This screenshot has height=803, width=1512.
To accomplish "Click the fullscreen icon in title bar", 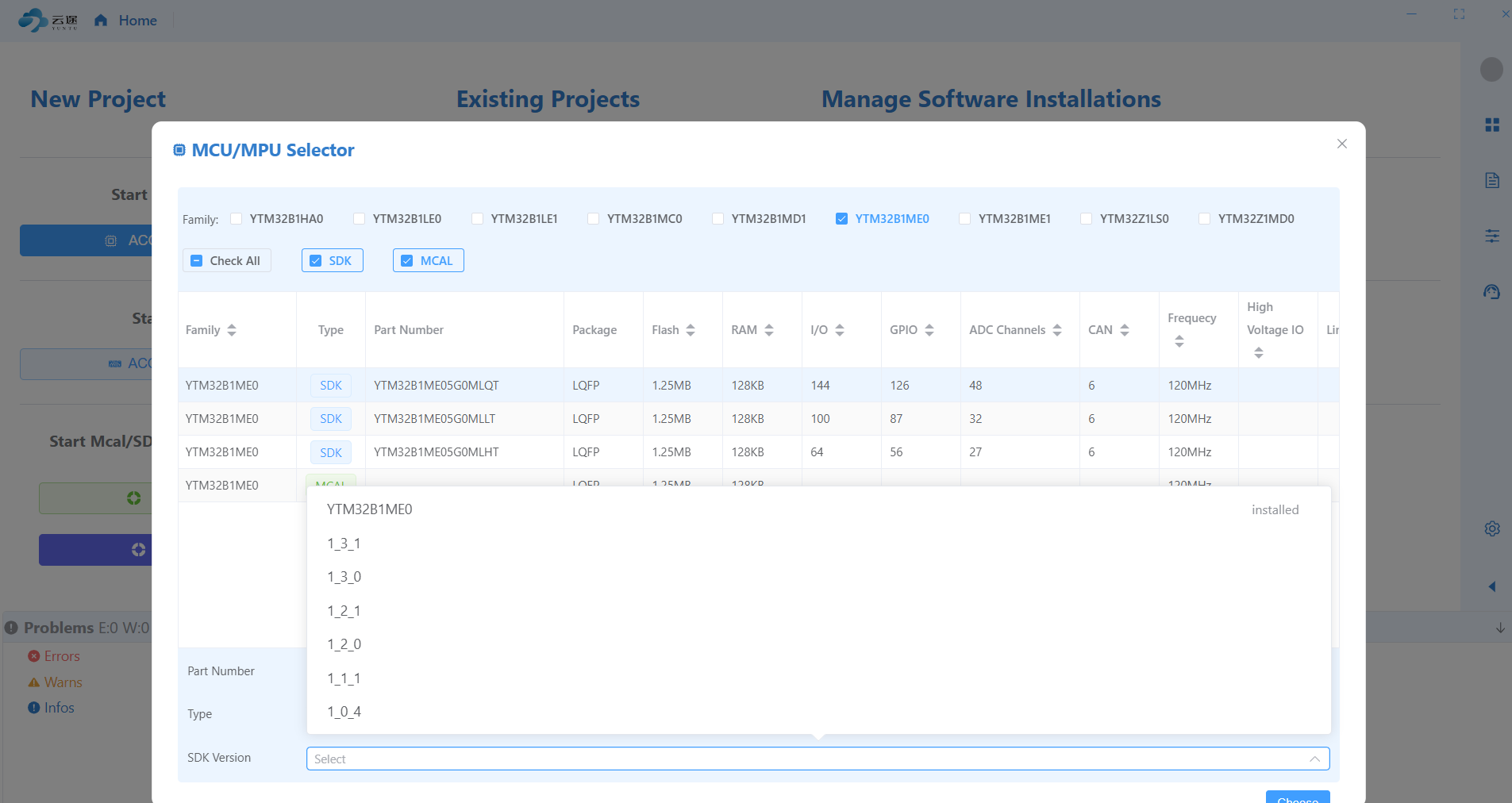I will 1459,13.
